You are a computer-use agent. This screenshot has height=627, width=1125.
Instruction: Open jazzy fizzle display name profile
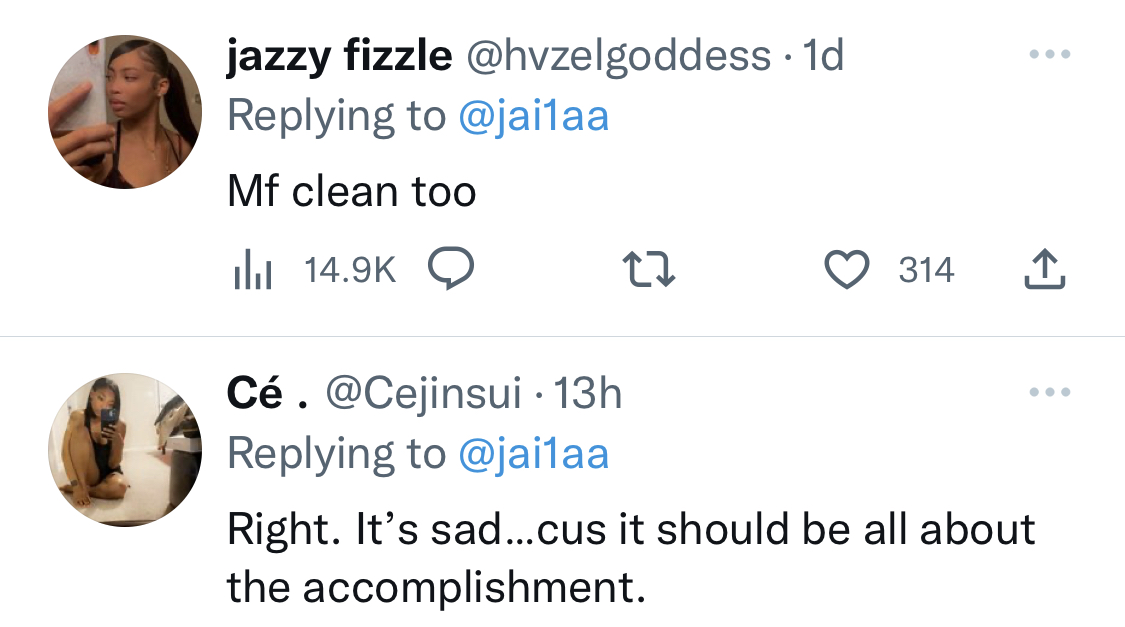pyautogui.click(x=339, y=57)
